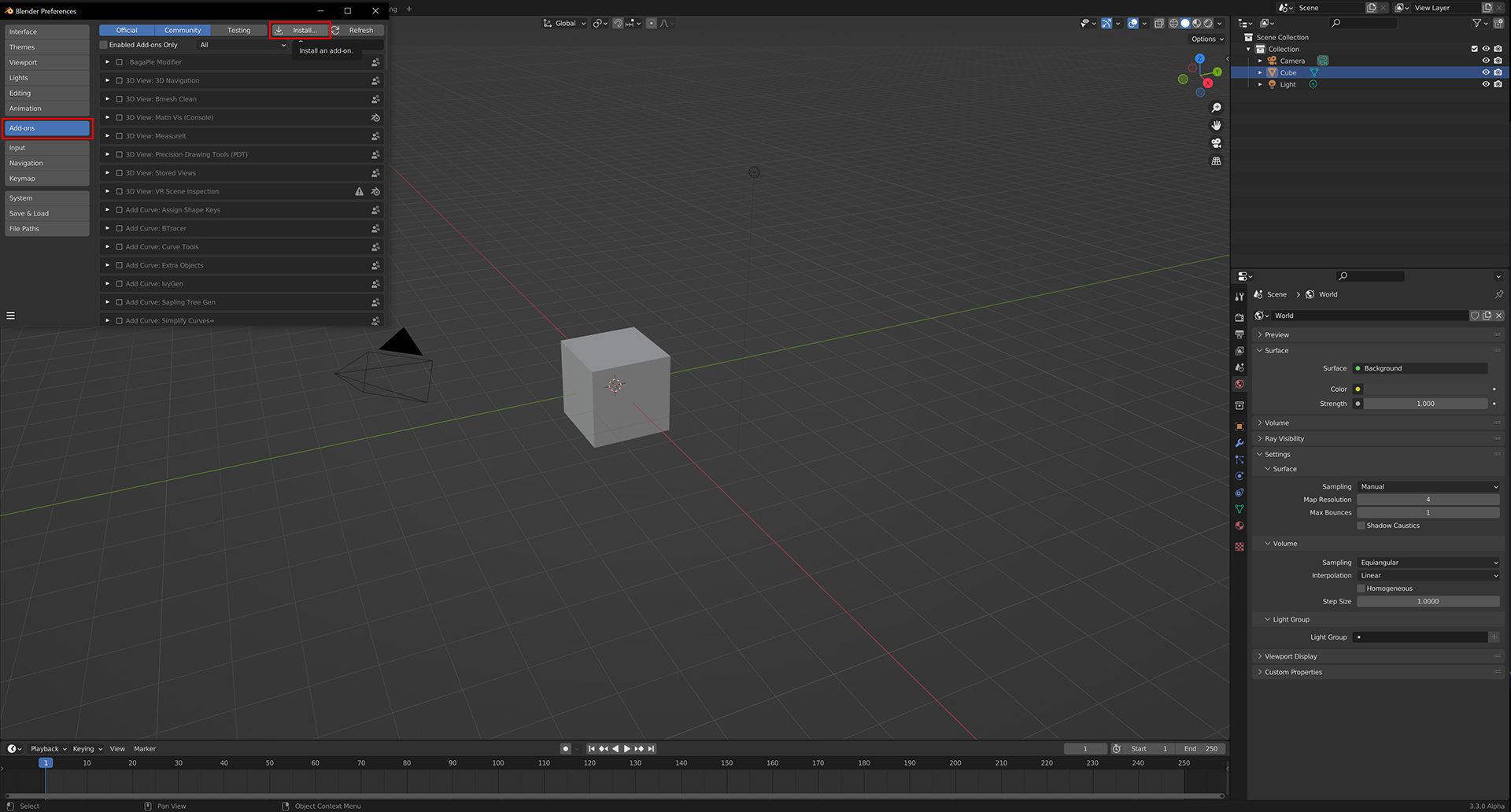Open the add-on category All dropdown
The height and width of the screenshot is (812, 1511).
(x=242, y=45)
